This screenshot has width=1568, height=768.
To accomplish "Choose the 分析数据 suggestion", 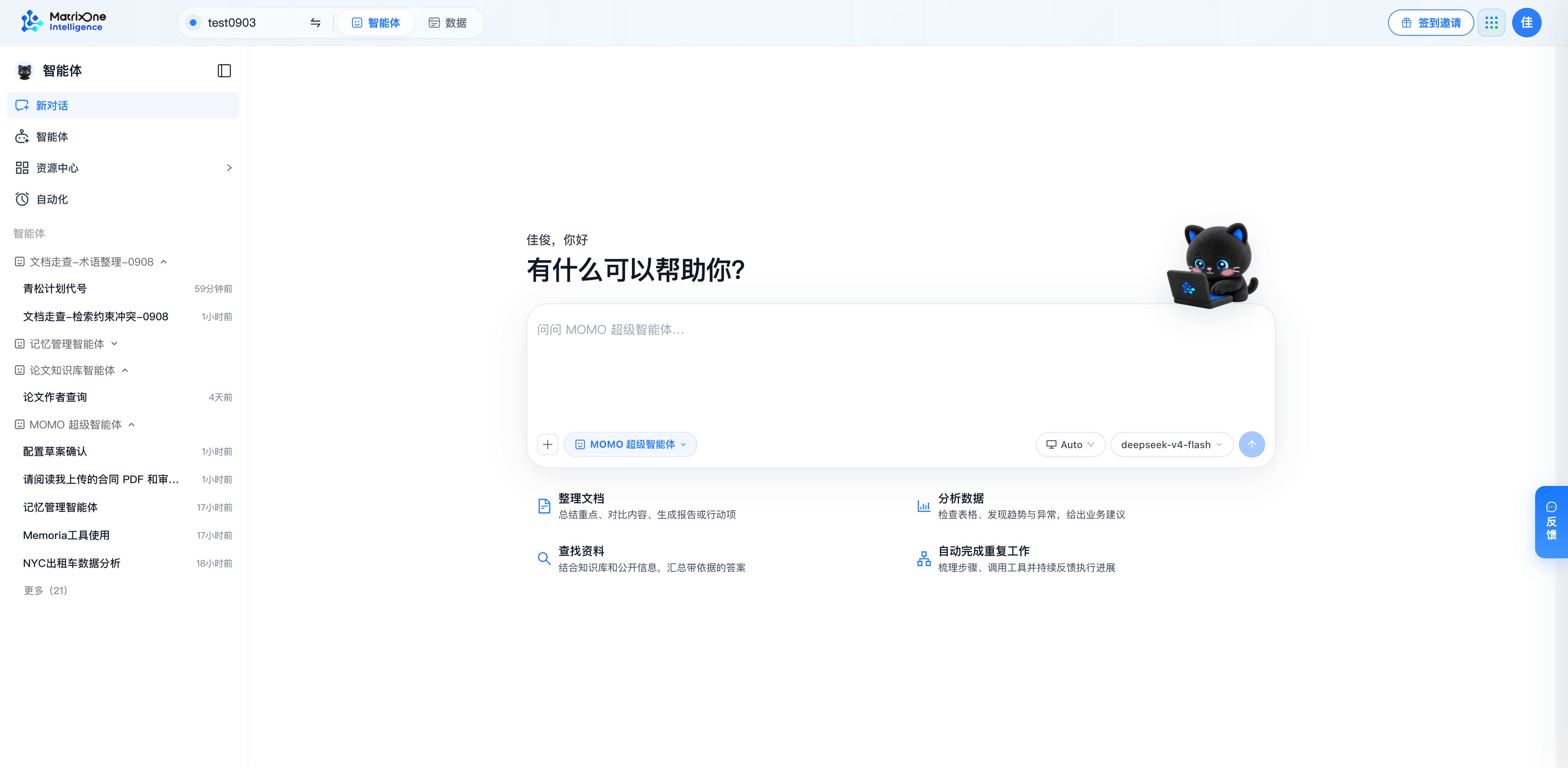I will [x=1021, y=506].
